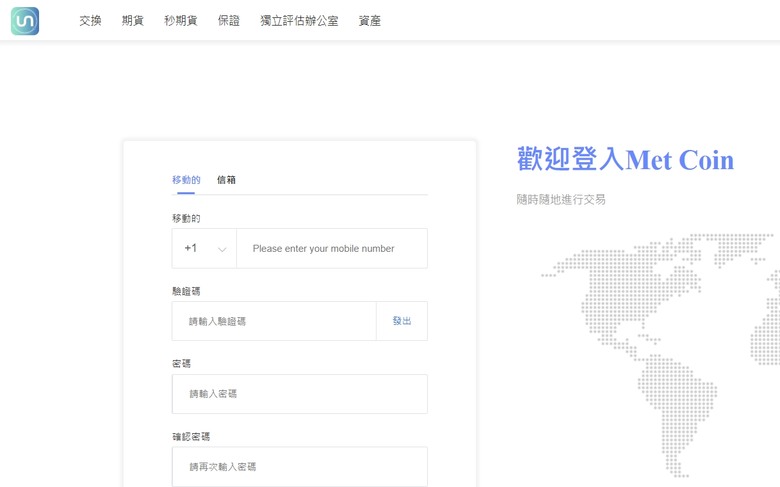Click the 隨時隨地進行交易 subtitle text
The height and width of the screenshot is (487, 780).
(x=561, y=199)
